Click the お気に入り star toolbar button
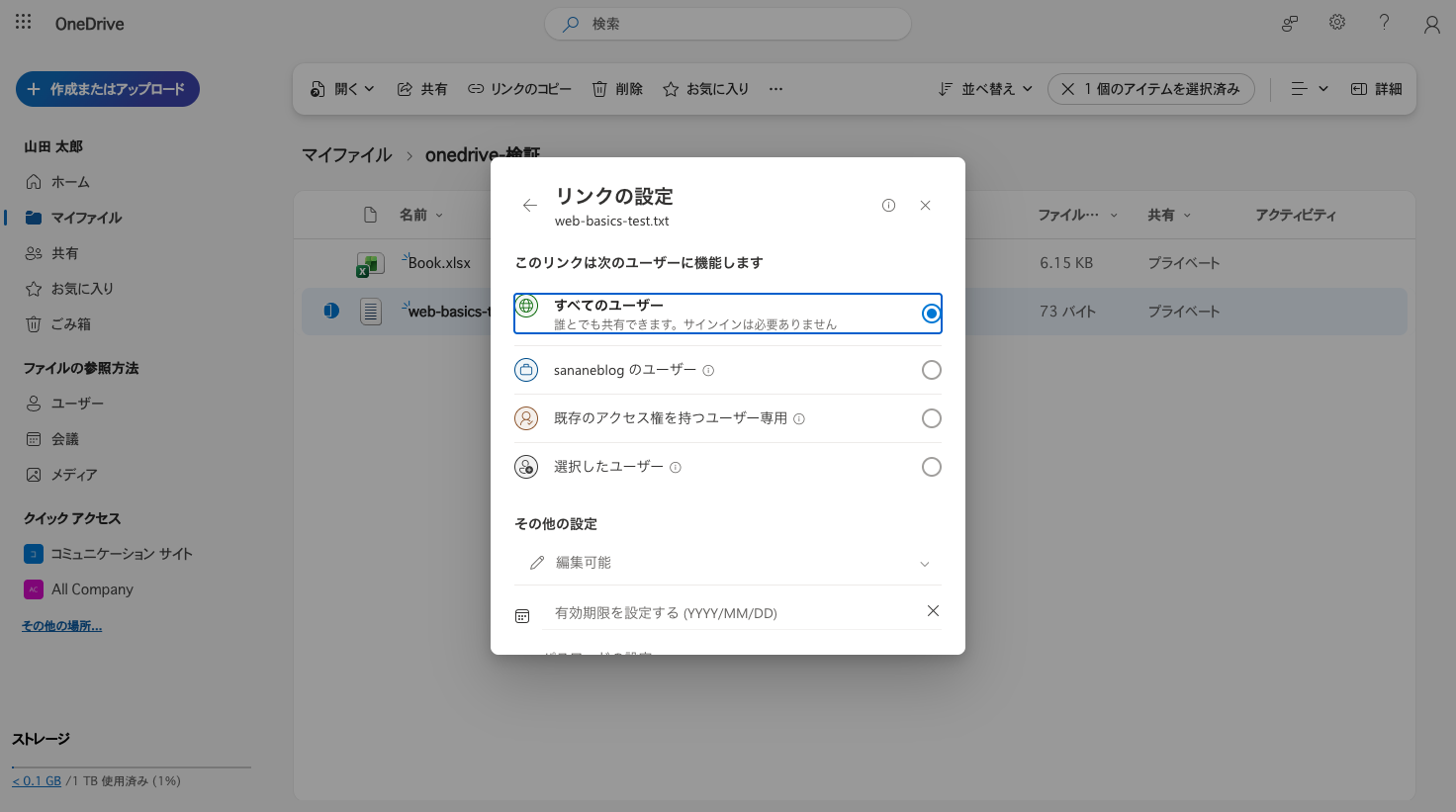Viewport: 1456px width, 812px height. pyautogui.click(x=705, y=89)
